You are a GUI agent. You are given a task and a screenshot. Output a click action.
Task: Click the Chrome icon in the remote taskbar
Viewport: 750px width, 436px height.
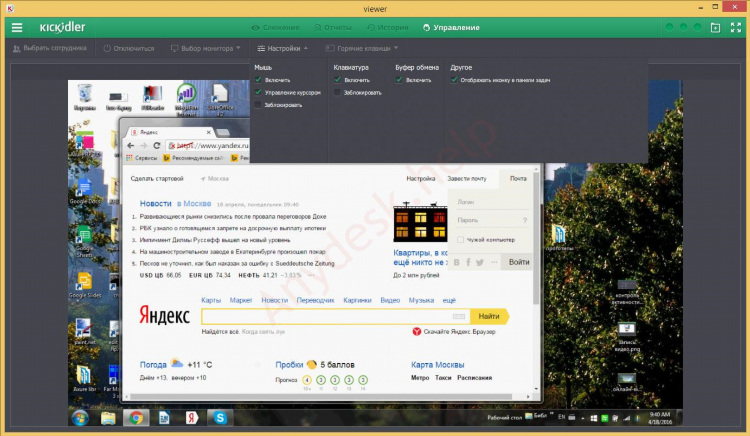tap(136, 418)
